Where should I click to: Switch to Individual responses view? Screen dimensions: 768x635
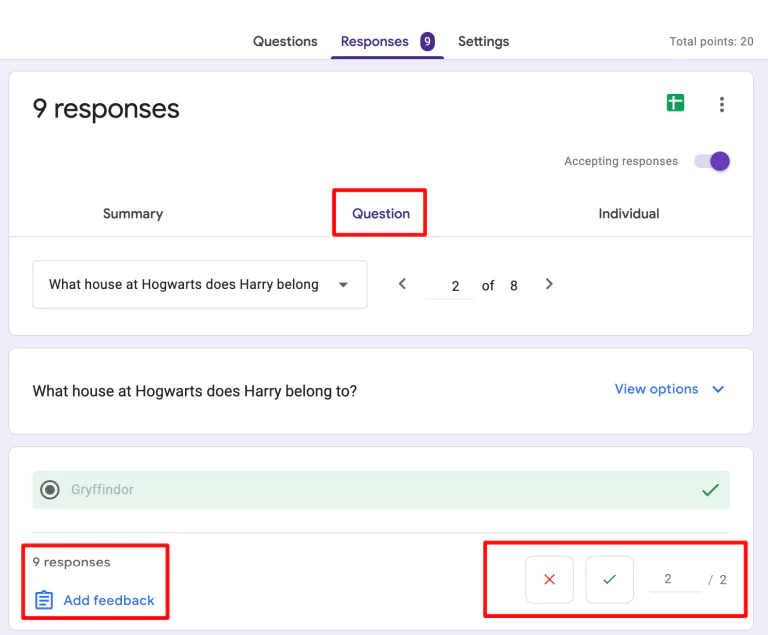click(629, 214)
